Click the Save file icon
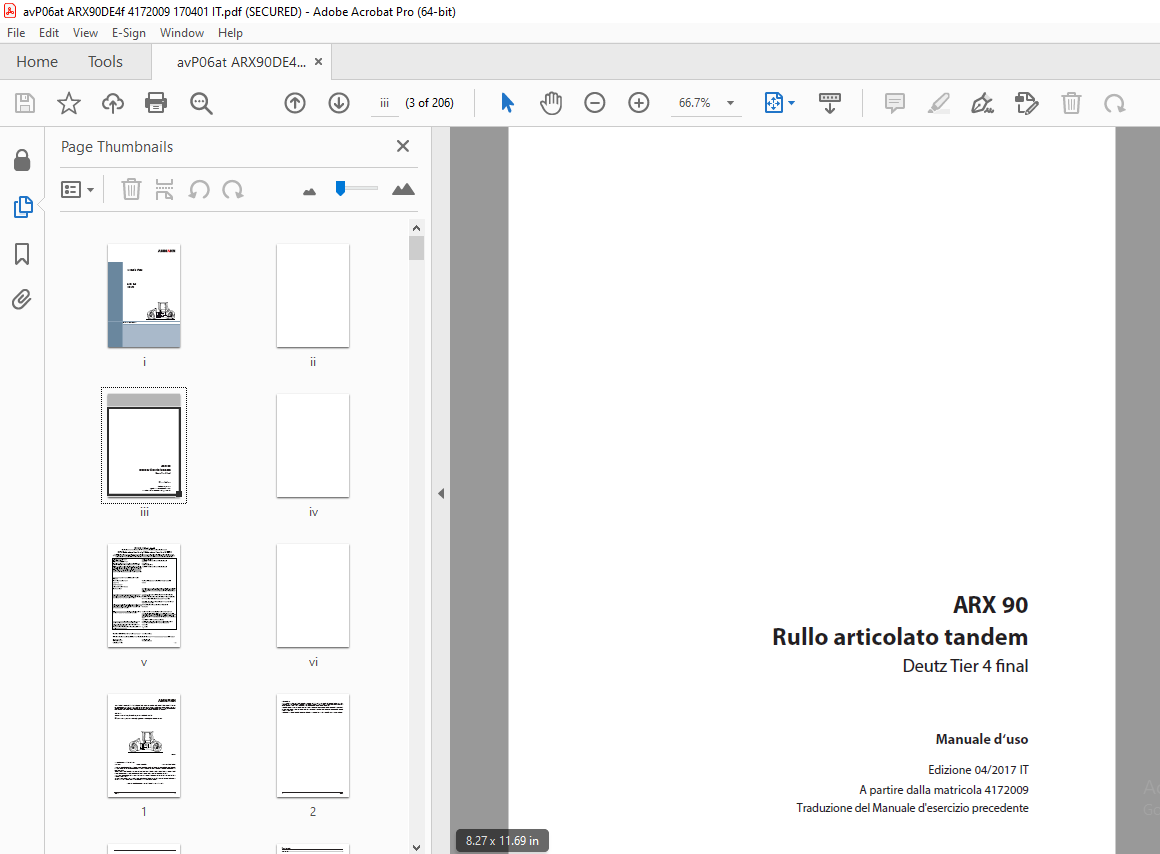The height and width of the screenshot is (854, 1160). coord(25,103)
